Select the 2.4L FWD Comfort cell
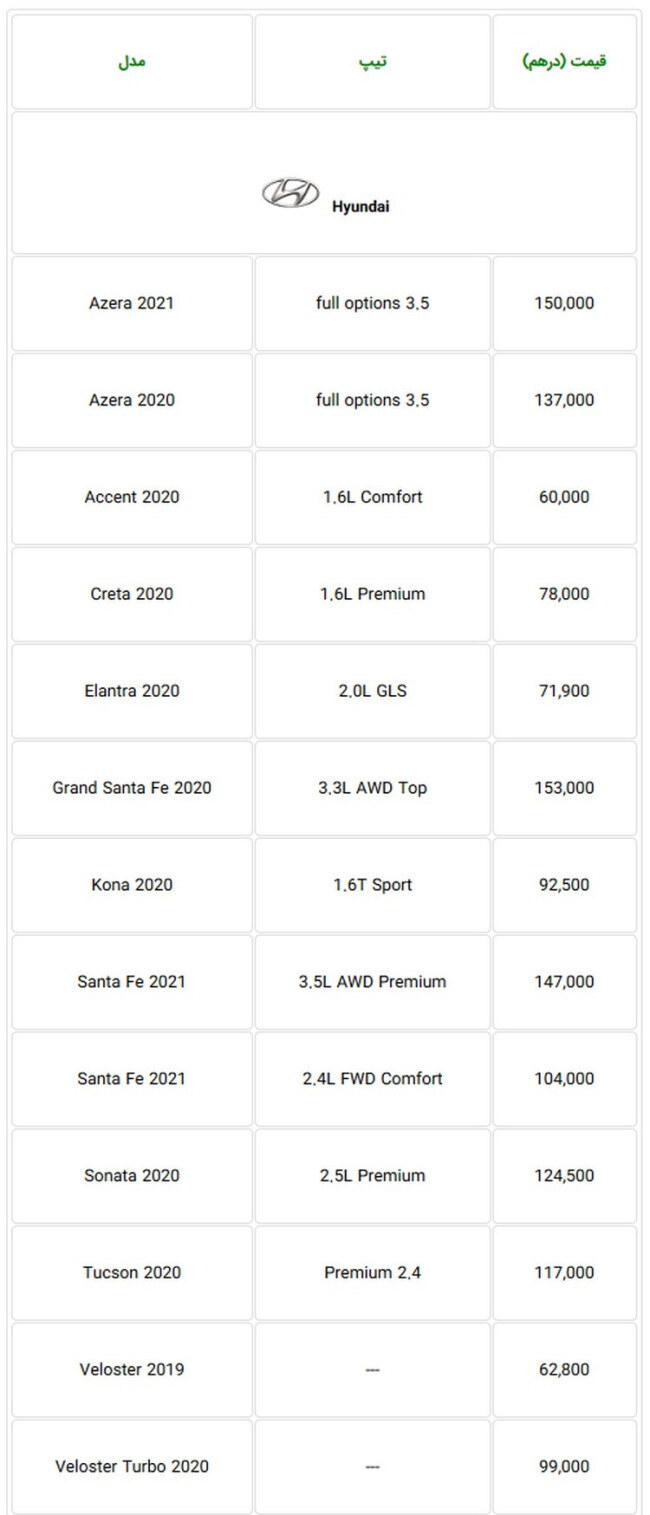 [x=373, y=1079]
